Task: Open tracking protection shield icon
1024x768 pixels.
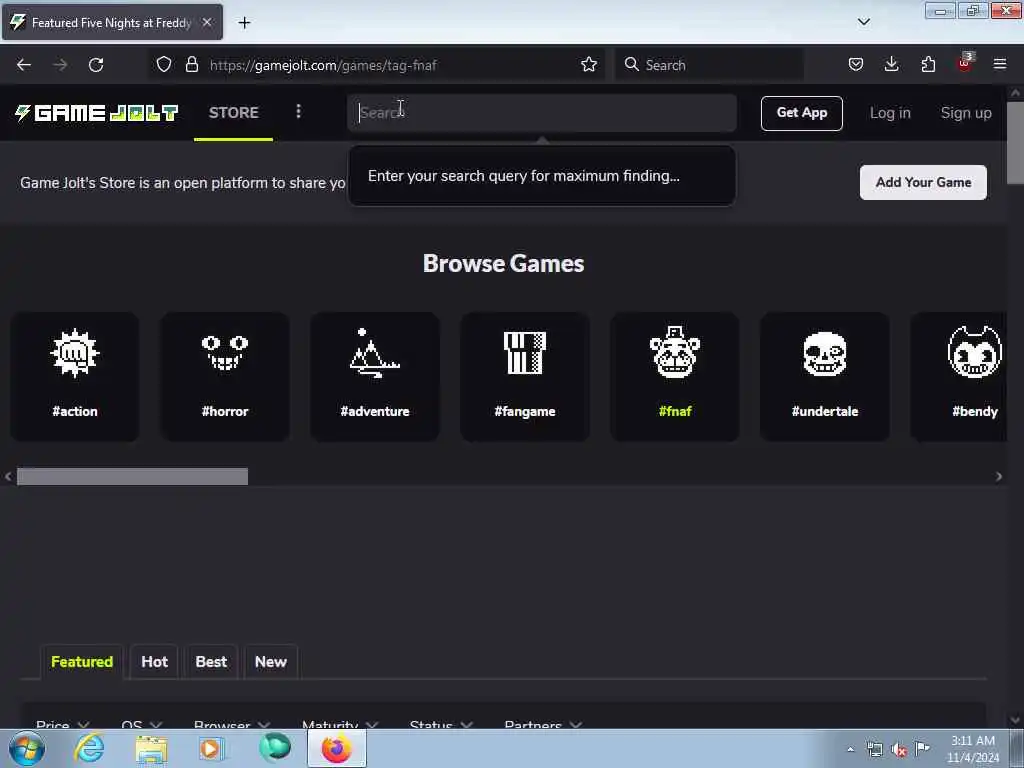Action: pos(164,65)
